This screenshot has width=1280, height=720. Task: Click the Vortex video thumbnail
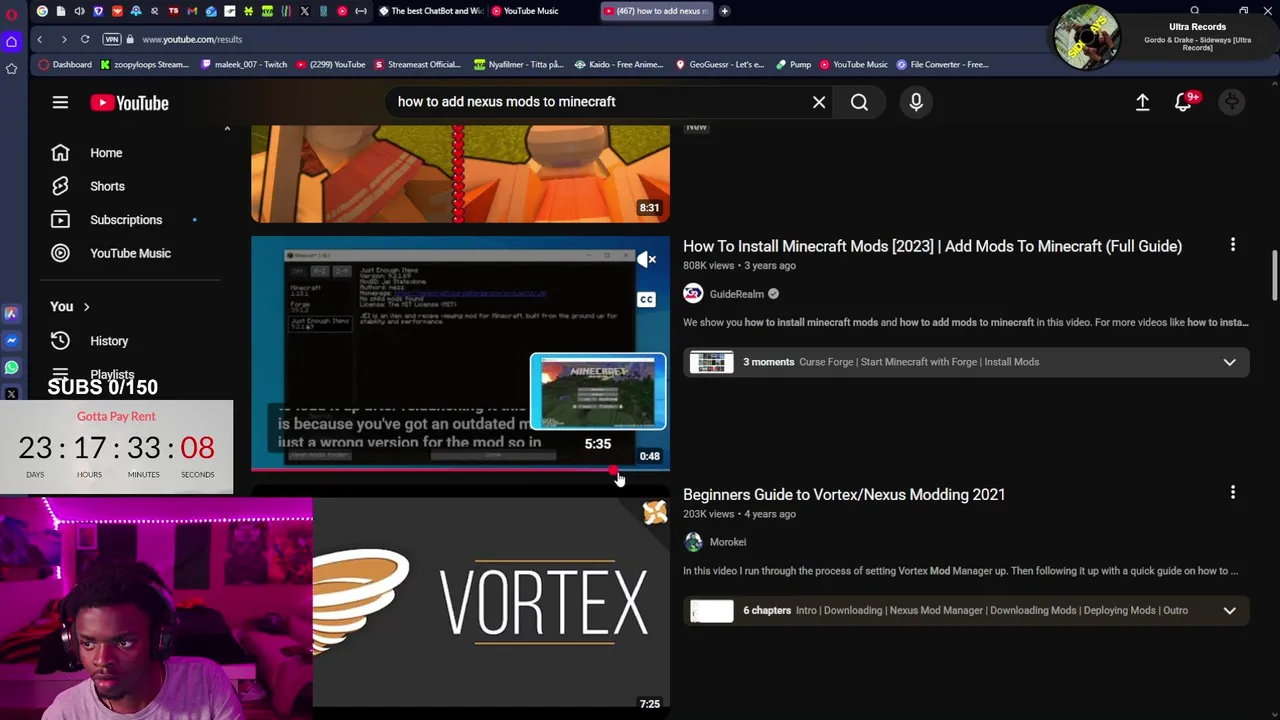(x=490, y=605)
